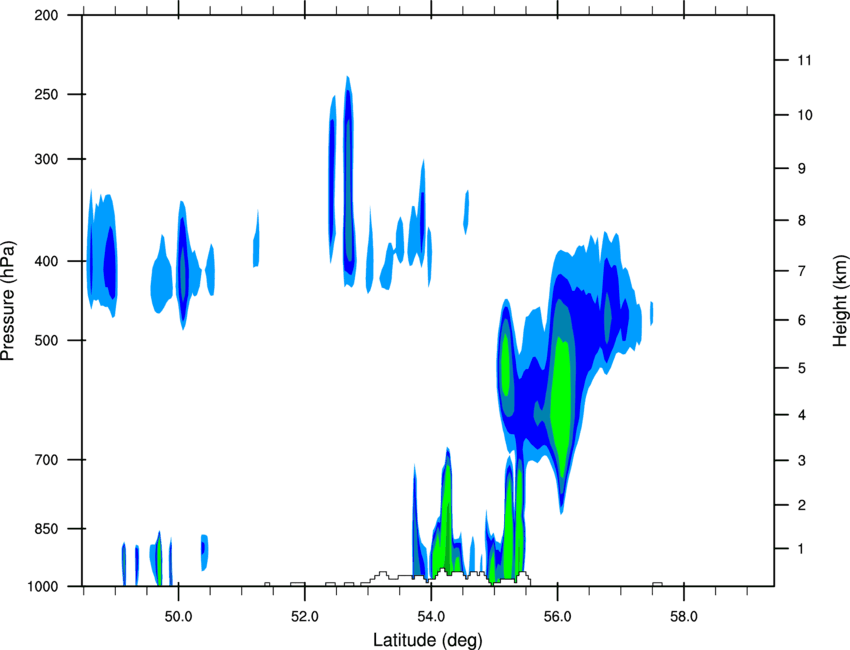Screen dimensions: 850x650
Task: Click the 9 km height tick label
Action: click(802, 169)
